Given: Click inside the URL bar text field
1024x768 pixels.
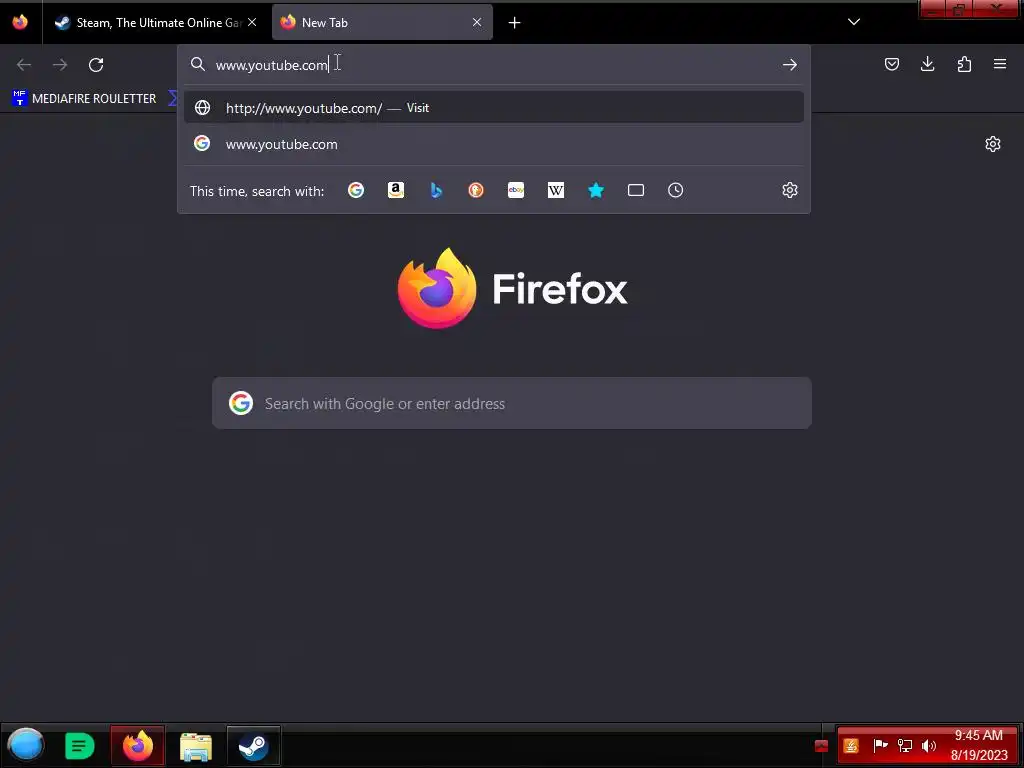Looking at the screenshot, I should [x=493, y=65].
